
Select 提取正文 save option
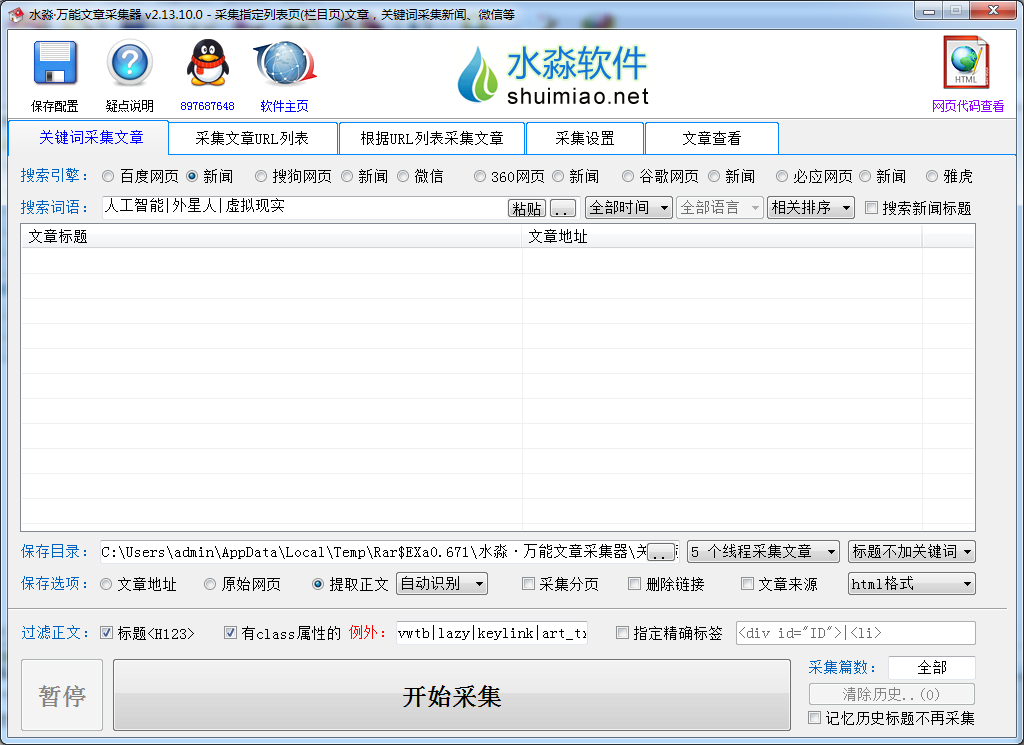(318, 584)
